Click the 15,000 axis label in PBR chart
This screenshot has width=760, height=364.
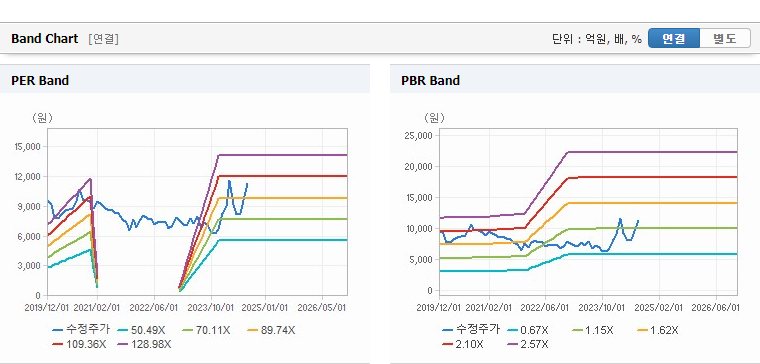point(418,197)
